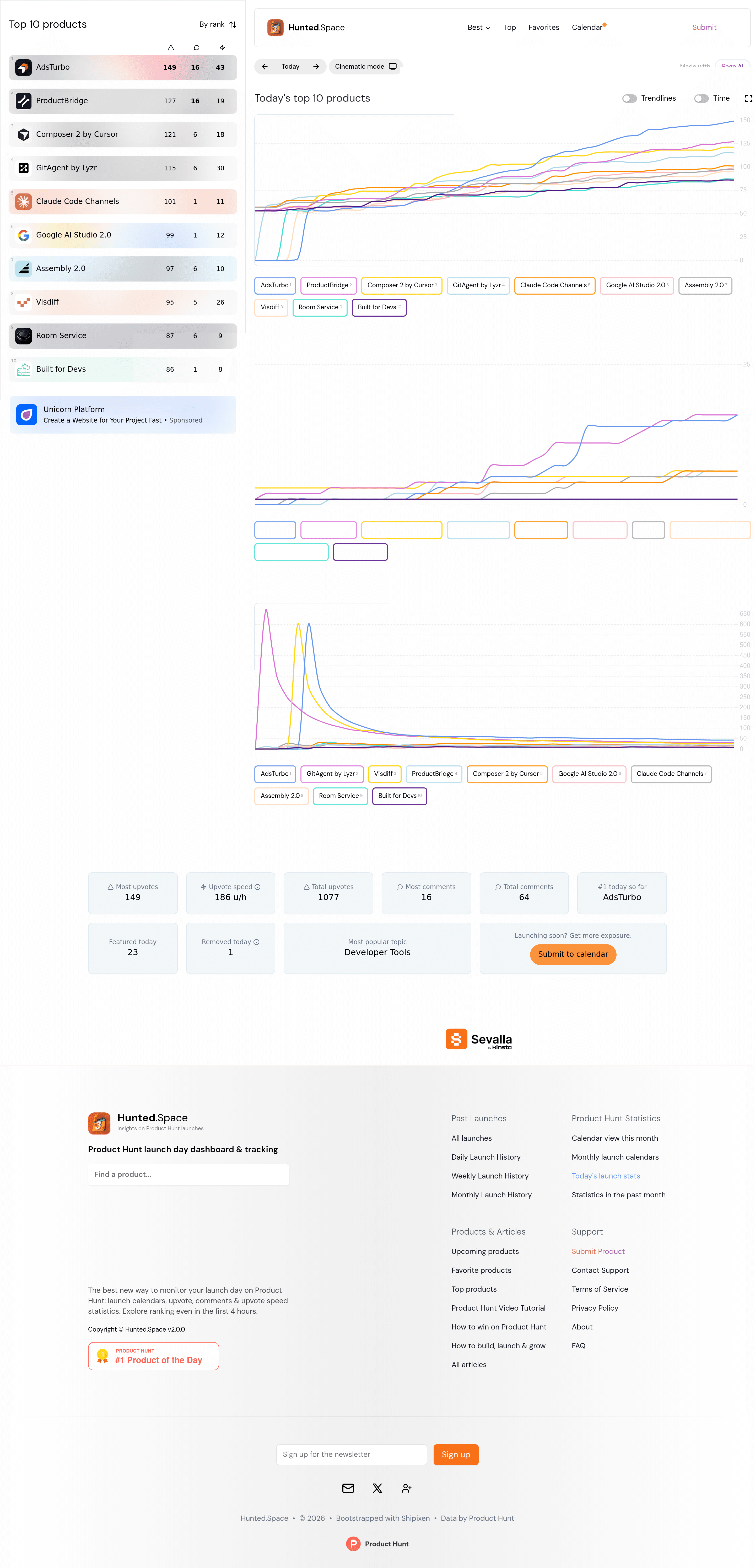The width and height of the screenshot is (755, 1568).
Task: Click the newsletter email input field
Action: pos(351,1454)
